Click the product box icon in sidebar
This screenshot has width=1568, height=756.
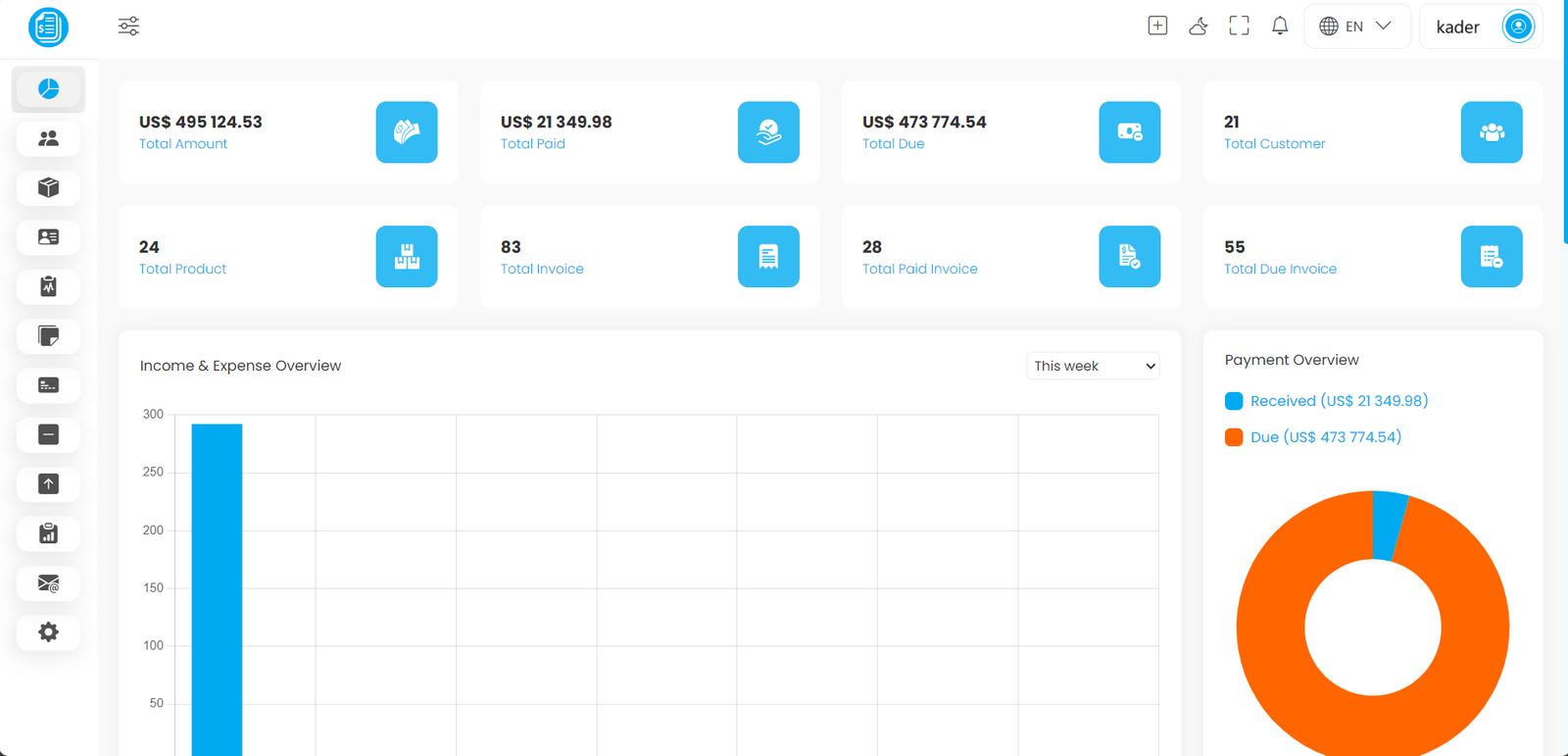pyautogui.click(x=48, y=188)
